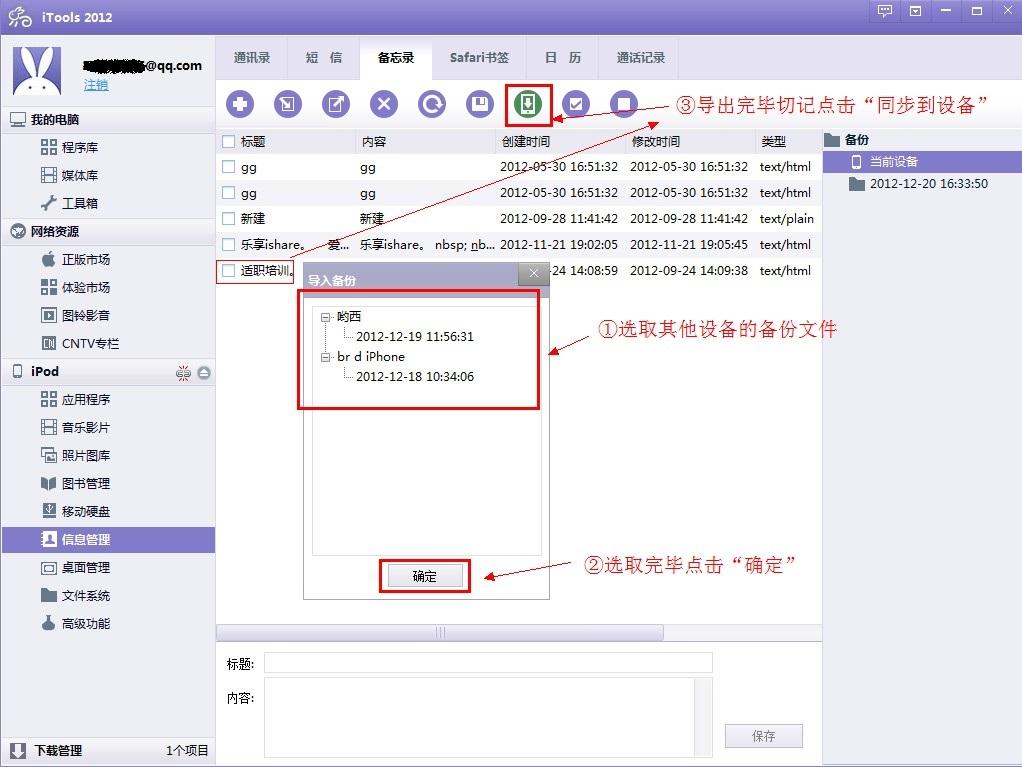The image size is (1022, 767).
Task: Toggle the header checkbox beside 标题
Action: (x=229, y=142)
